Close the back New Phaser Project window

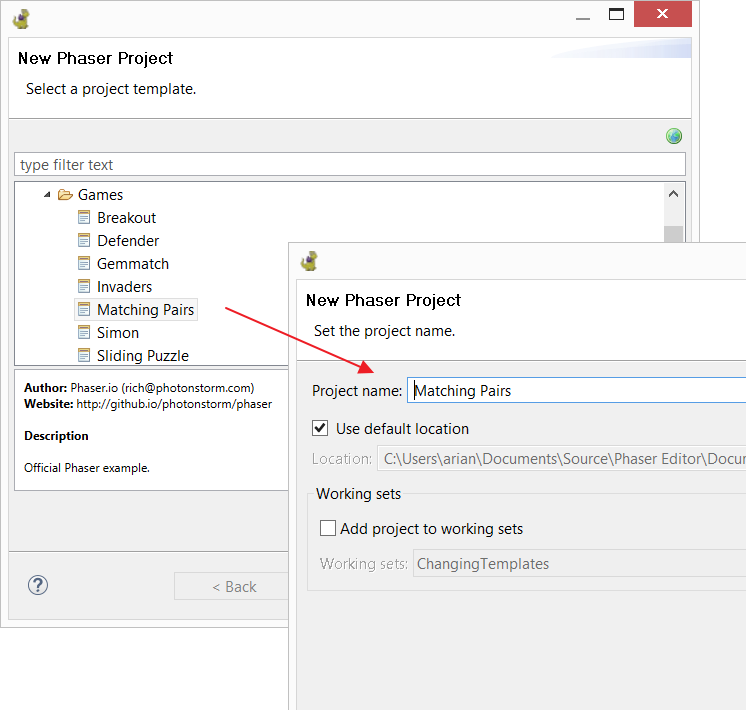662,14
